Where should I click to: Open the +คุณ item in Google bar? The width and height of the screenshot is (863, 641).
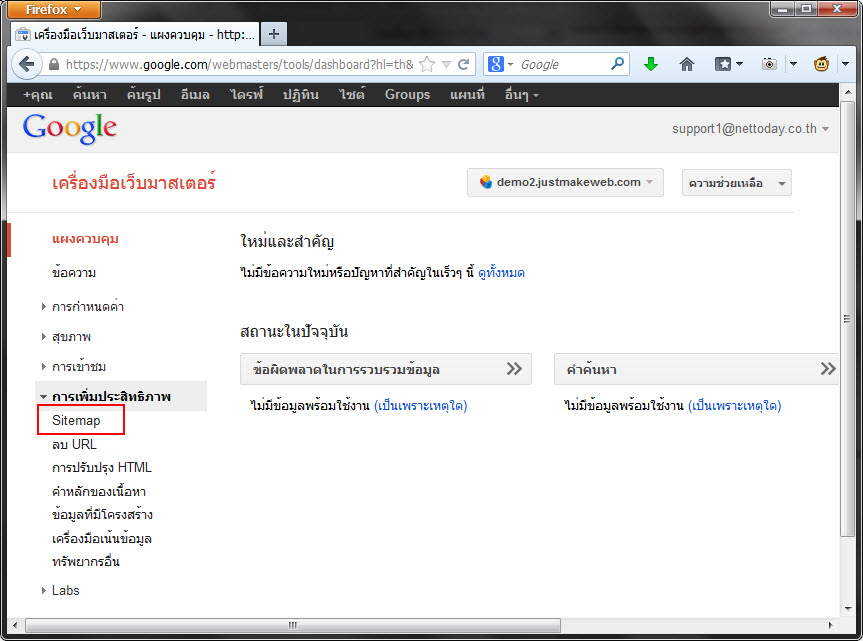pos(37,95)
